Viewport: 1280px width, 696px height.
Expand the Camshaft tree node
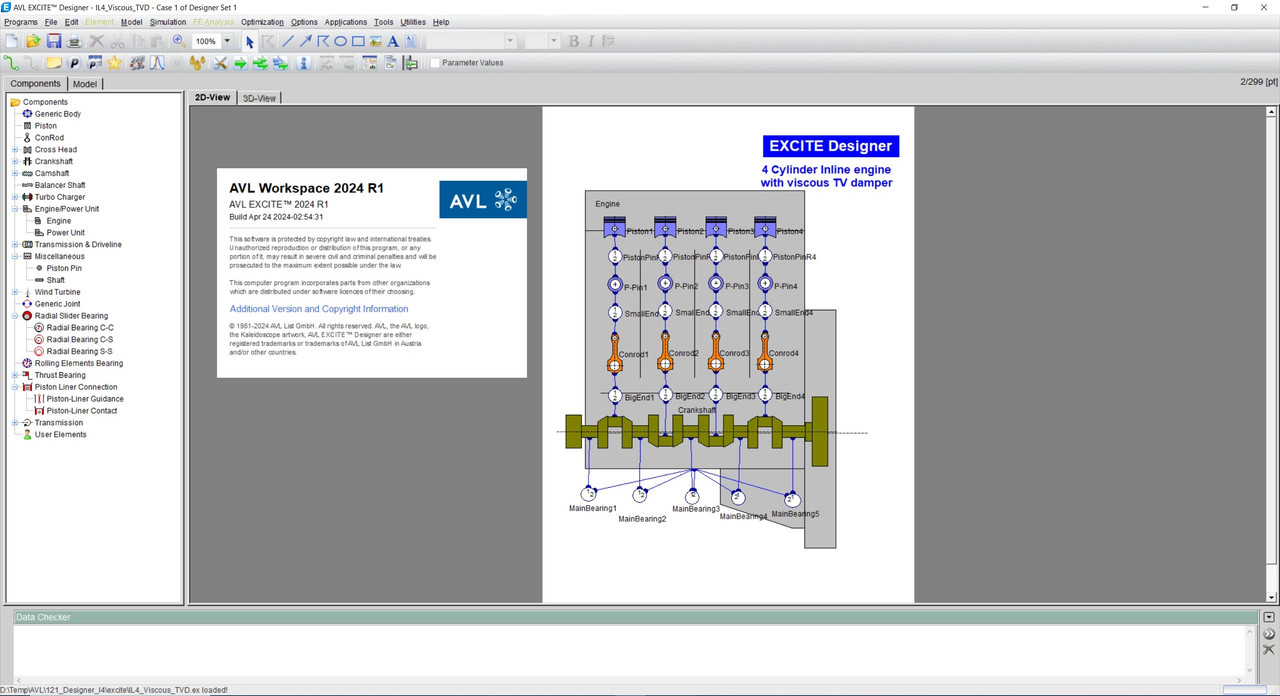[x=15, y=173]
